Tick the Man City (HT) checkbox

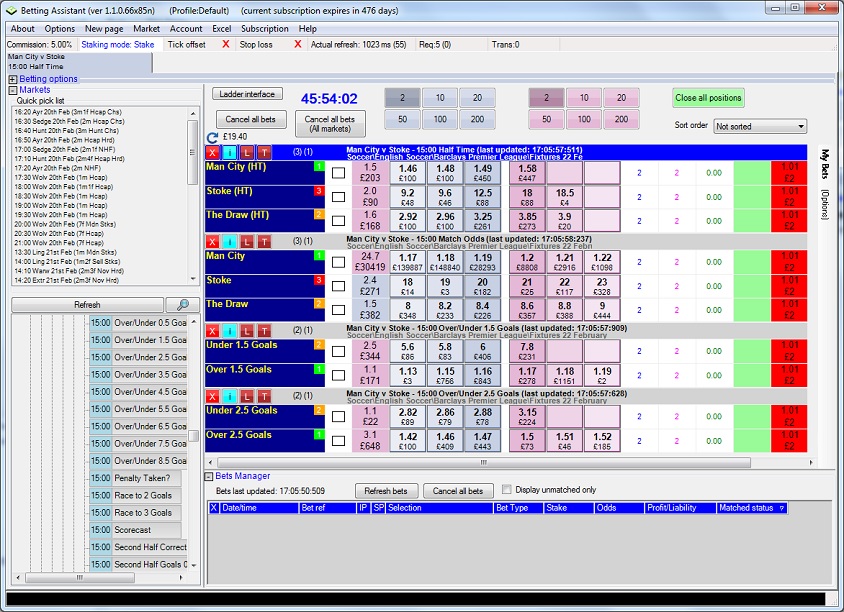(x=339, y=173)
